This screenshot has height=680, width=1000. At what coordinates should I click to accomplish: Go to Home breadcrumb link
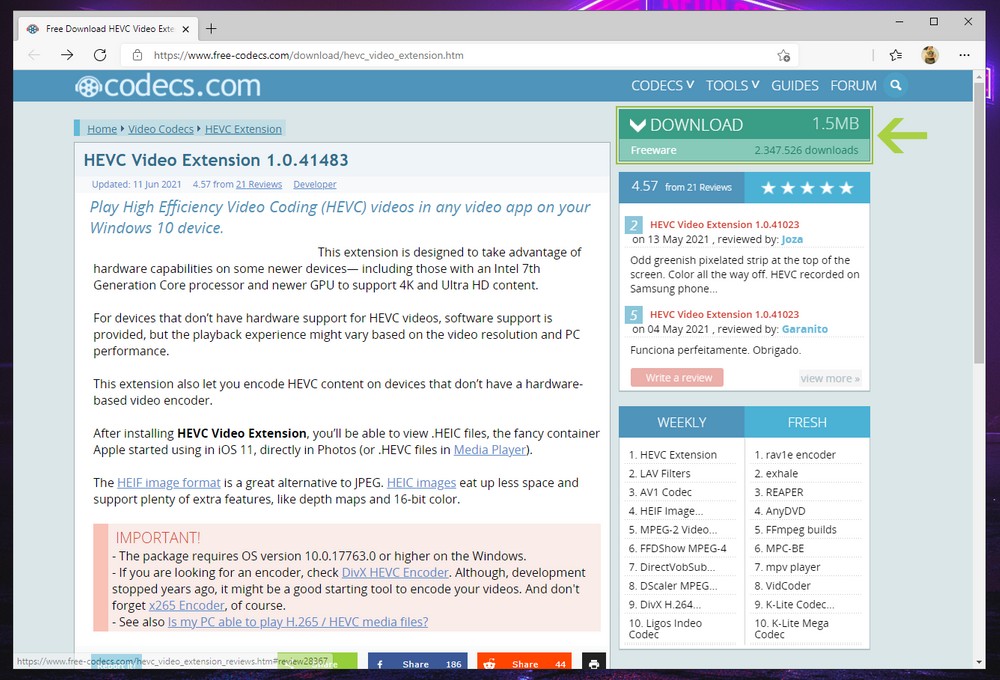pyautogui.click(x=102, y=129)
